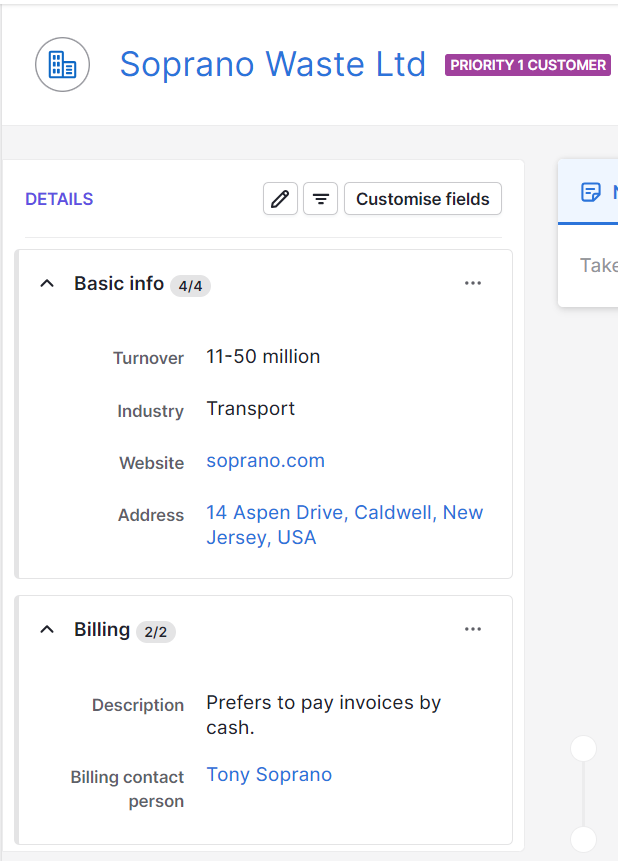Click the 4/4 counter beside Basic info
This screenshot has height=861, width=618.
coord(190,285)
